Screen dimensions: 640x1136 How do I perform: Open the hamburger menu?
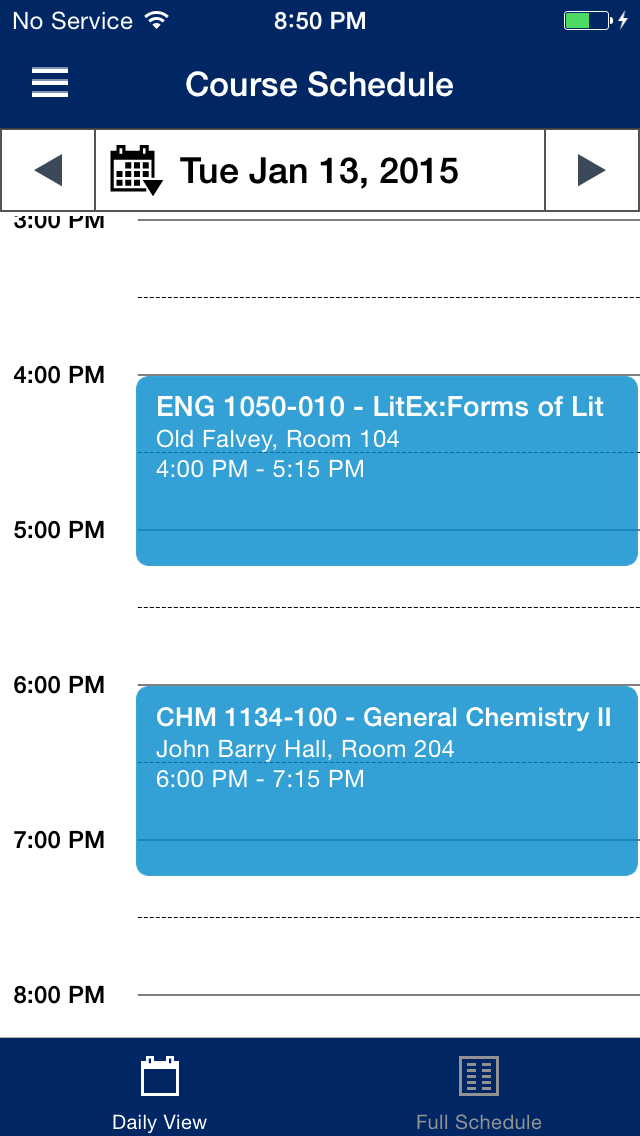coord(50,83)
